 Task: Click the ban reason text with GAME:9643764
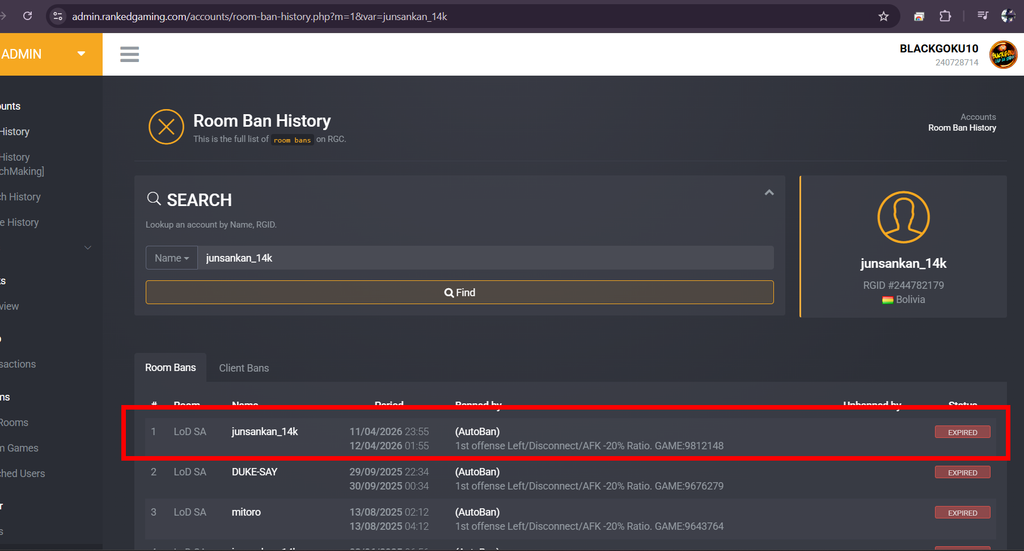point(589,527)
